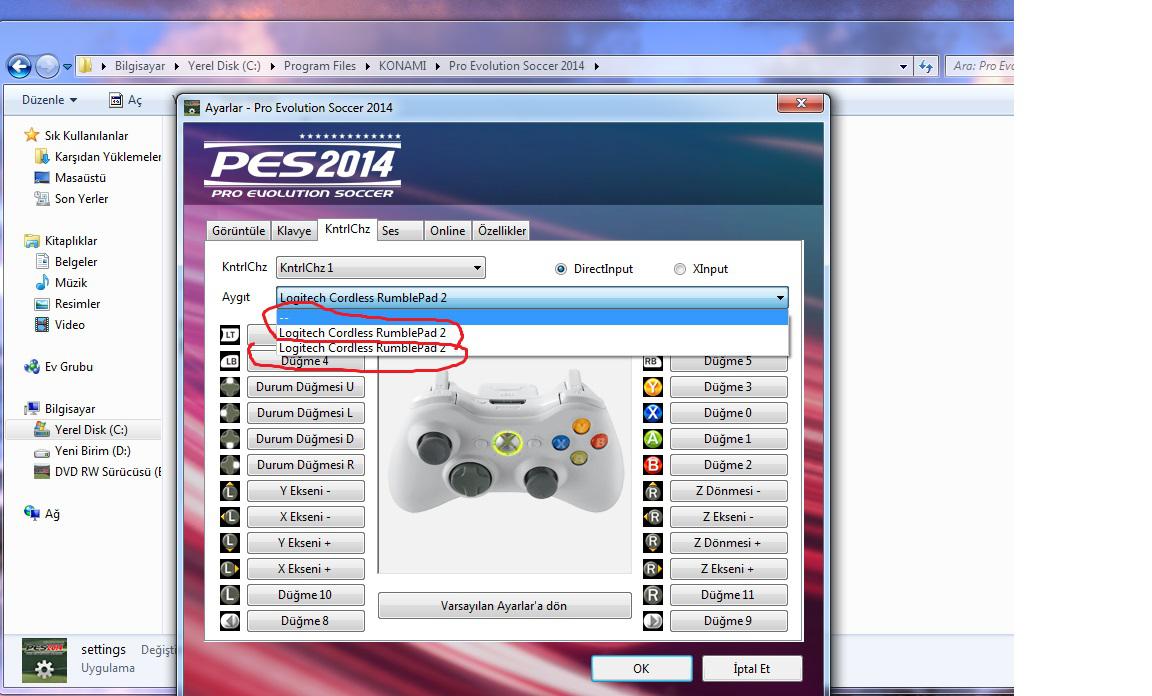Select Yeni Birim (D:) drive
The width and height of the screenshot is (1152, 696).
(x=83, y=451)
